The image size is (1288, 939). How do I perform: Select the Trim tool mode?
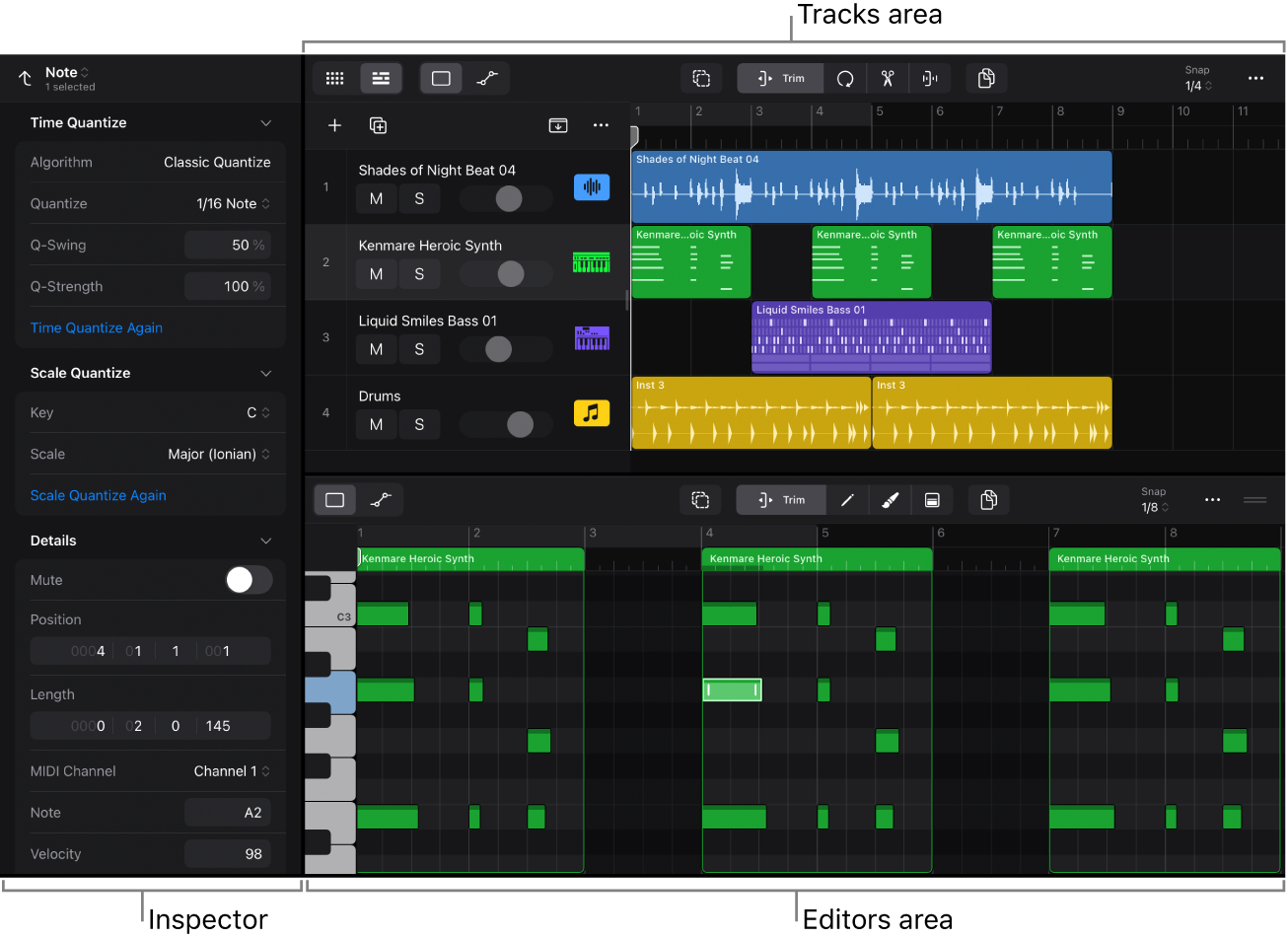[779, 78]
